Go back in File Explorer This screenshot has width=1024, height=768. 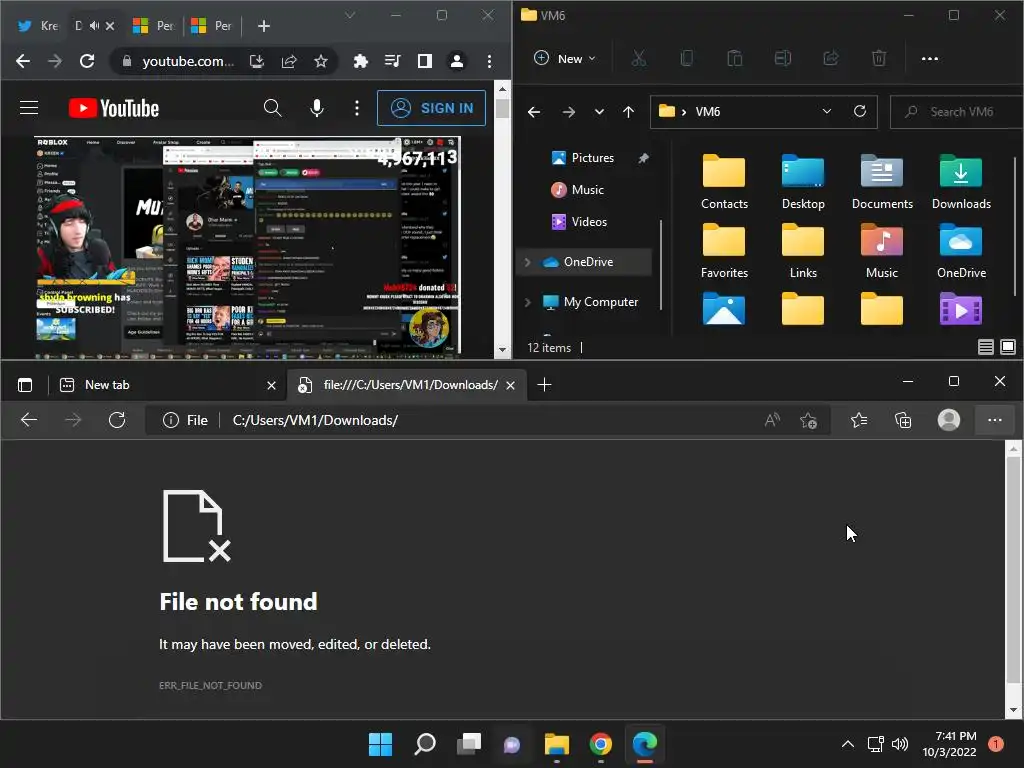pos(534,112)
